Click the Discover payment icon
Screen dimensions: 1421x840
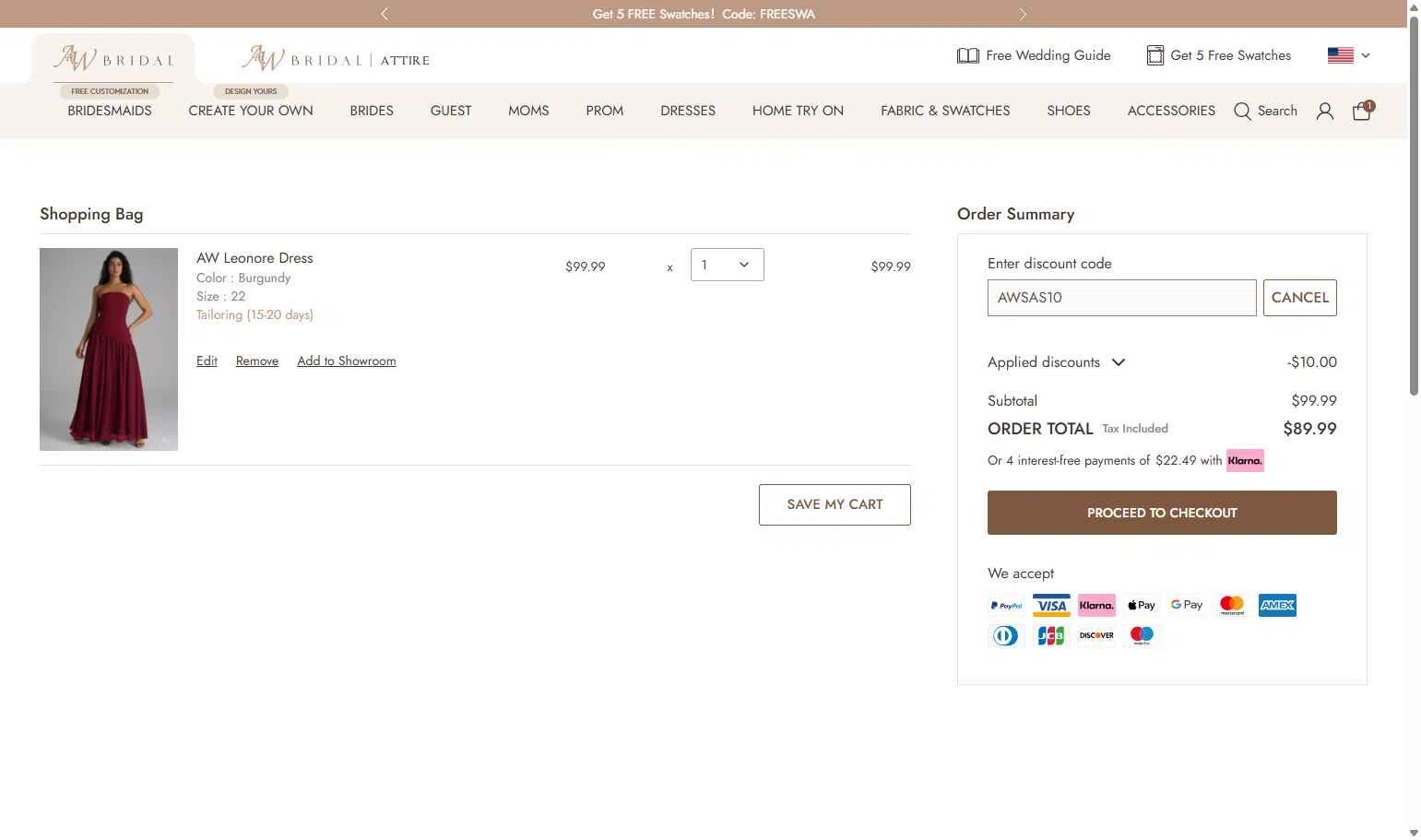tap(1096, 635)
